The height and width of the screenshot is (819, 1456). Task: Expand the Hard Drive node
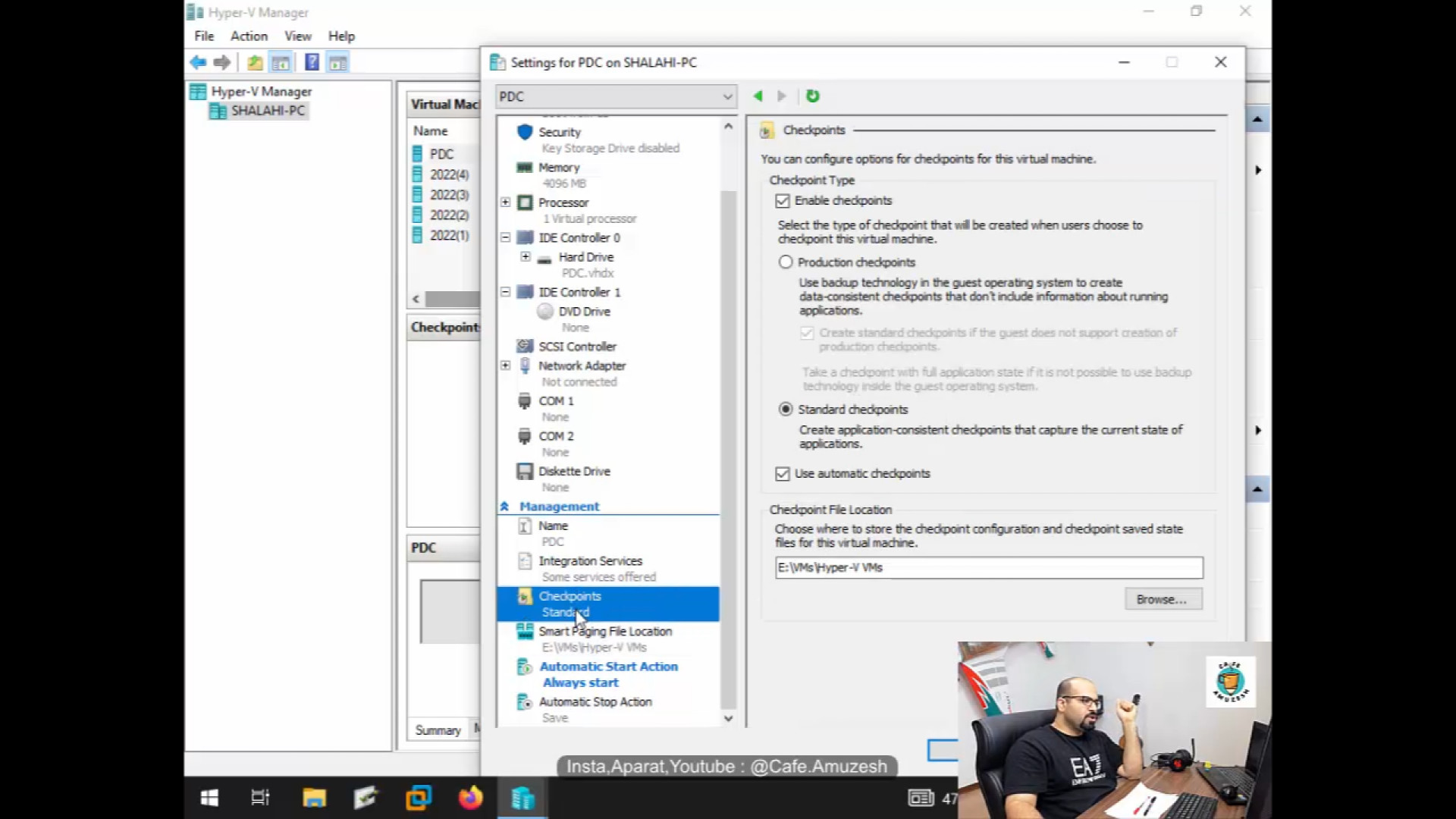(x=526, y=257)
